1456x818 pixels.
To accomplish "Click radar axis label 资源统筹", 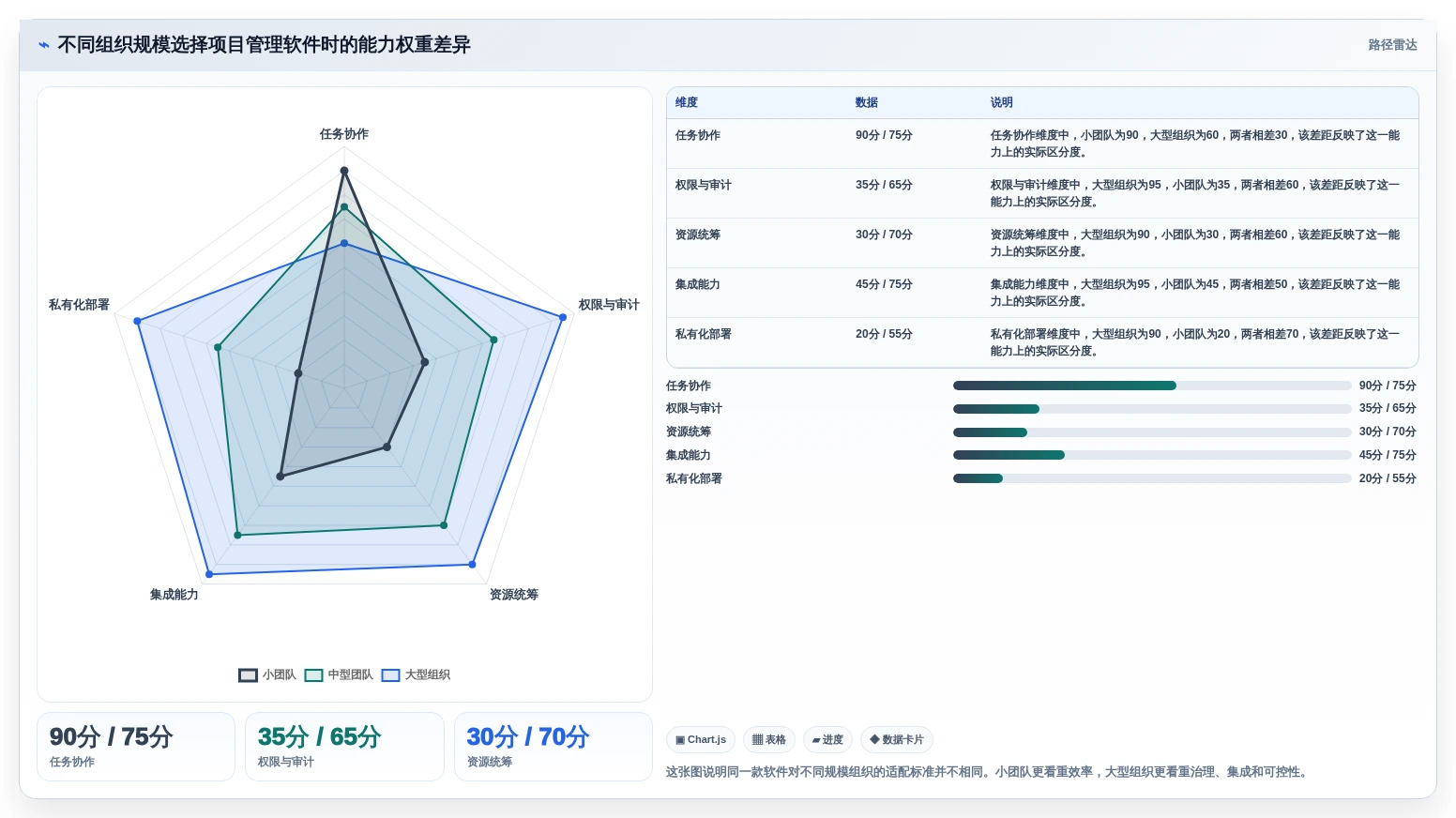I will pyautogui.click(x=514, y=595).
